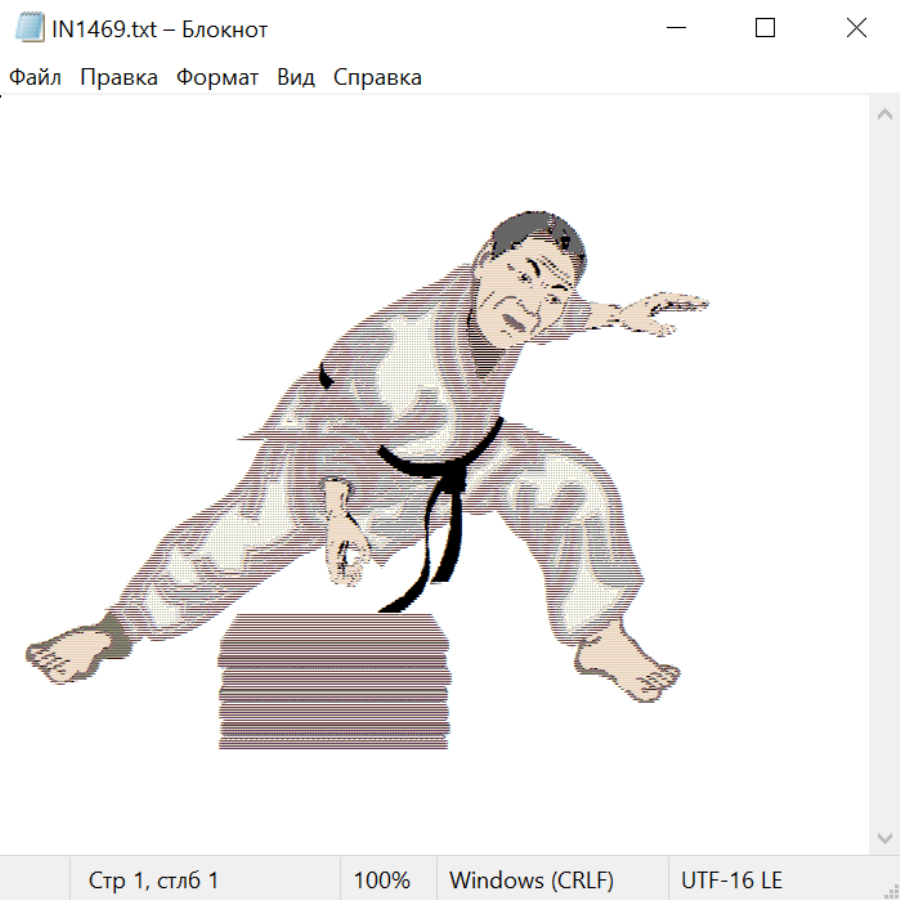Click the resize grip in bottom-right corner
This screenshot has height=900, width=900.
[890, 890]
